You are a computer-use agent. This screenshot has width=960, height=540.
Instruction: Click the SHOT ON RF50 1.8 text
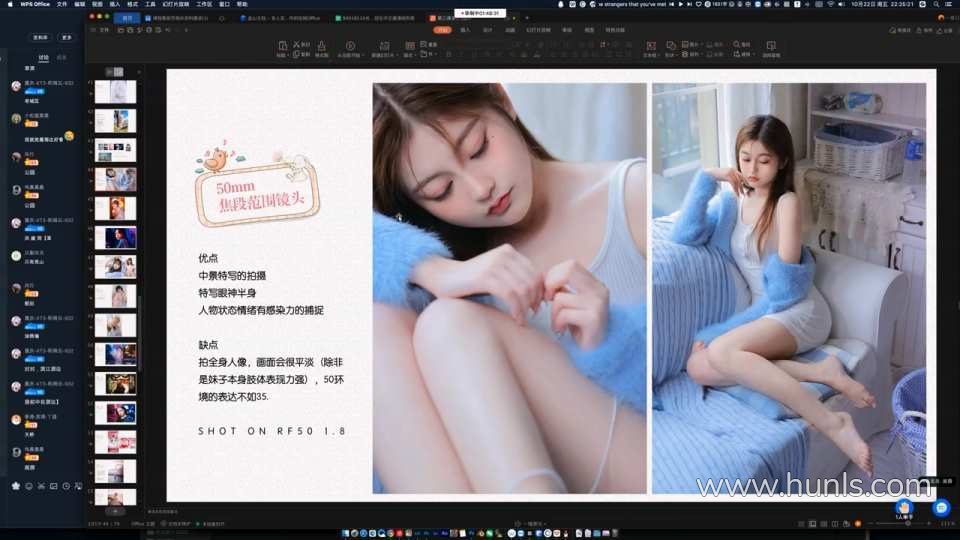point(272,431)
